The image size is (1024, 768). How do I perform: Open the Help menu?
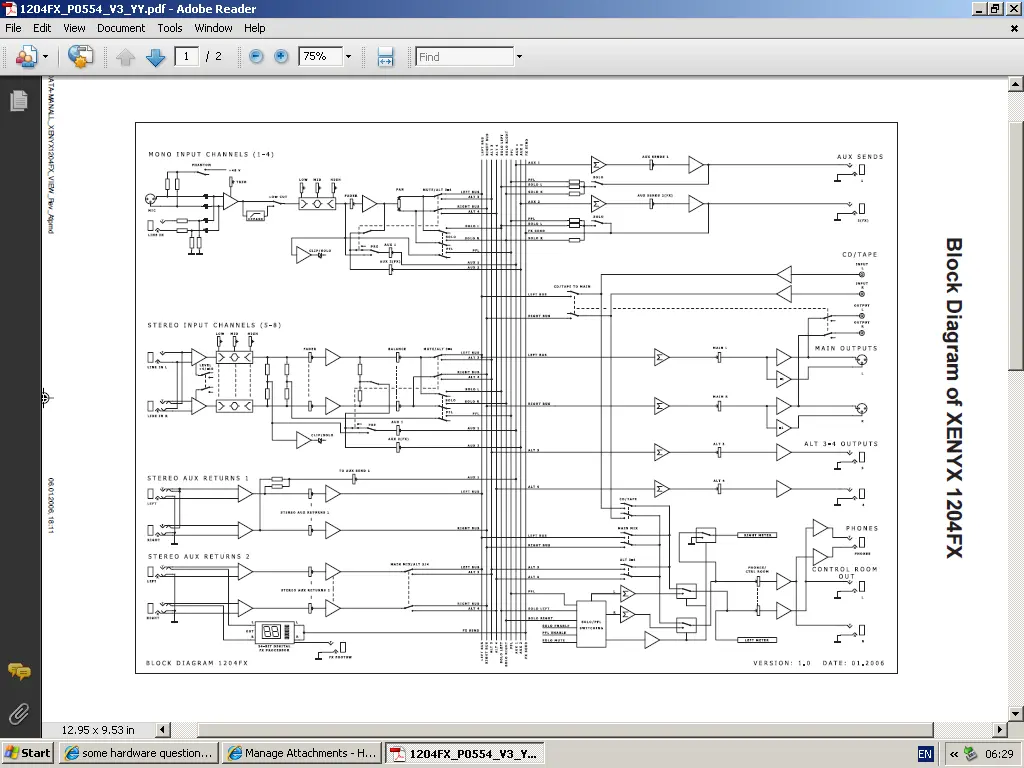[255, 28]
